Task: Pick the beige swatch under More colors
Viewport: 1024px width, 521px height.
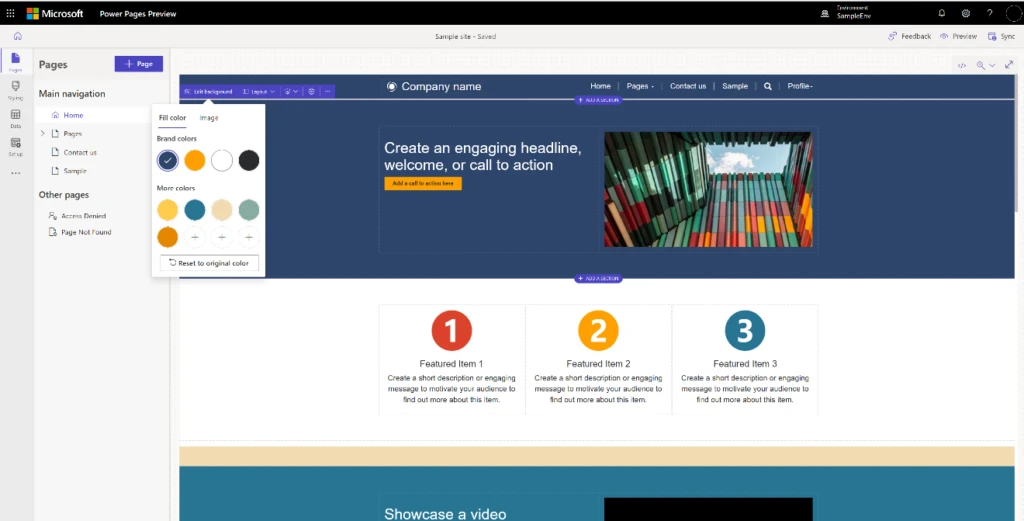Action: point(222,210)
